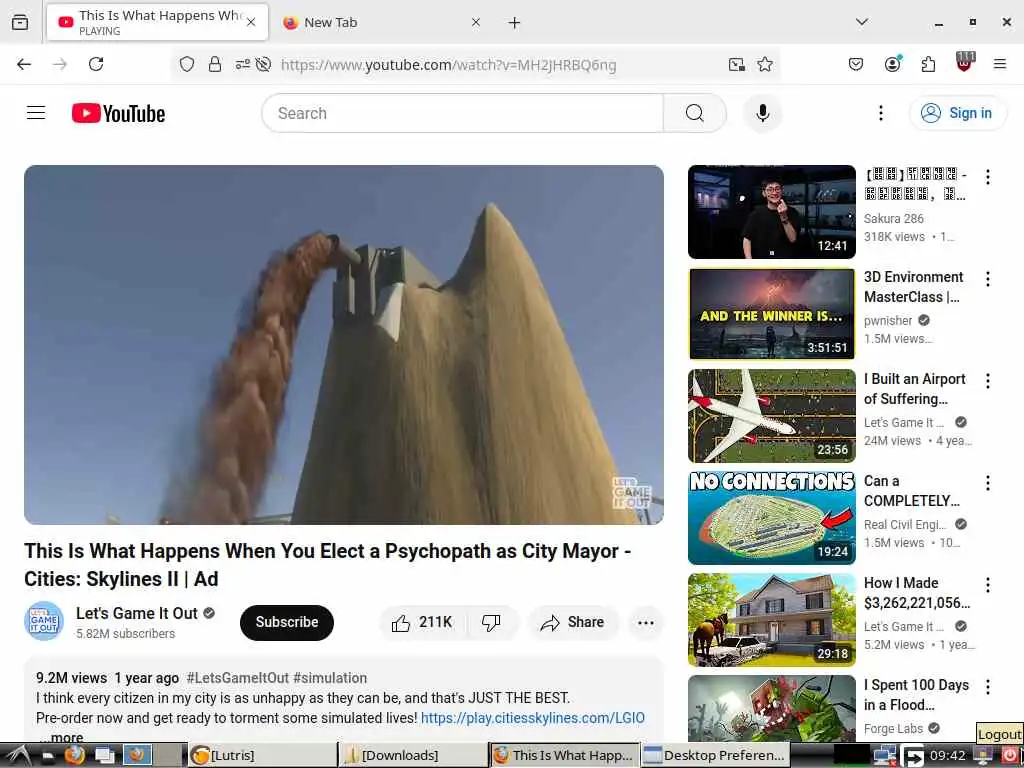Viewport: 1024px width, 768px height.
Task: Switch to Downloads window in taskbar
Action: [x=413, y=755]
